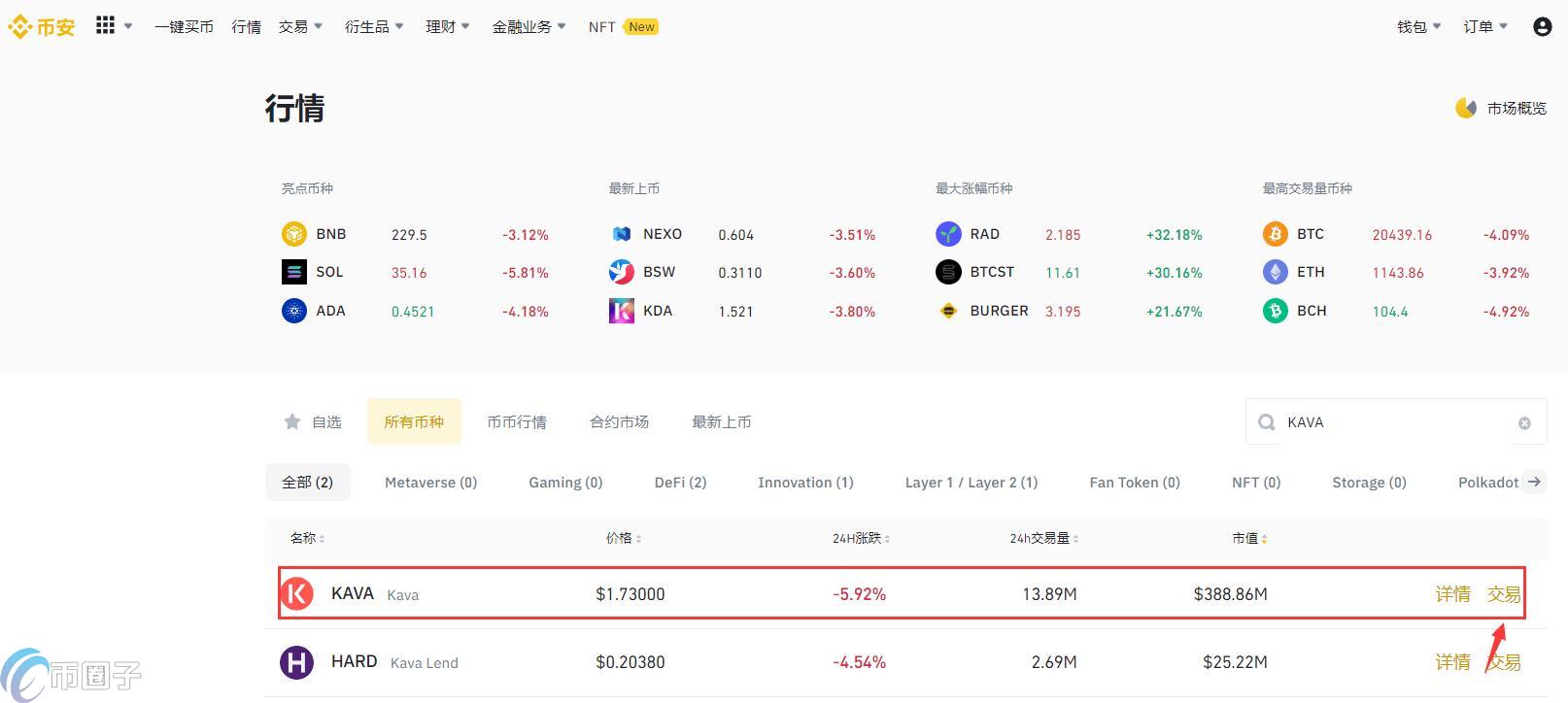Click the KAVA row coin logo
1568x703 pixels.
click(x=297, y=593)
